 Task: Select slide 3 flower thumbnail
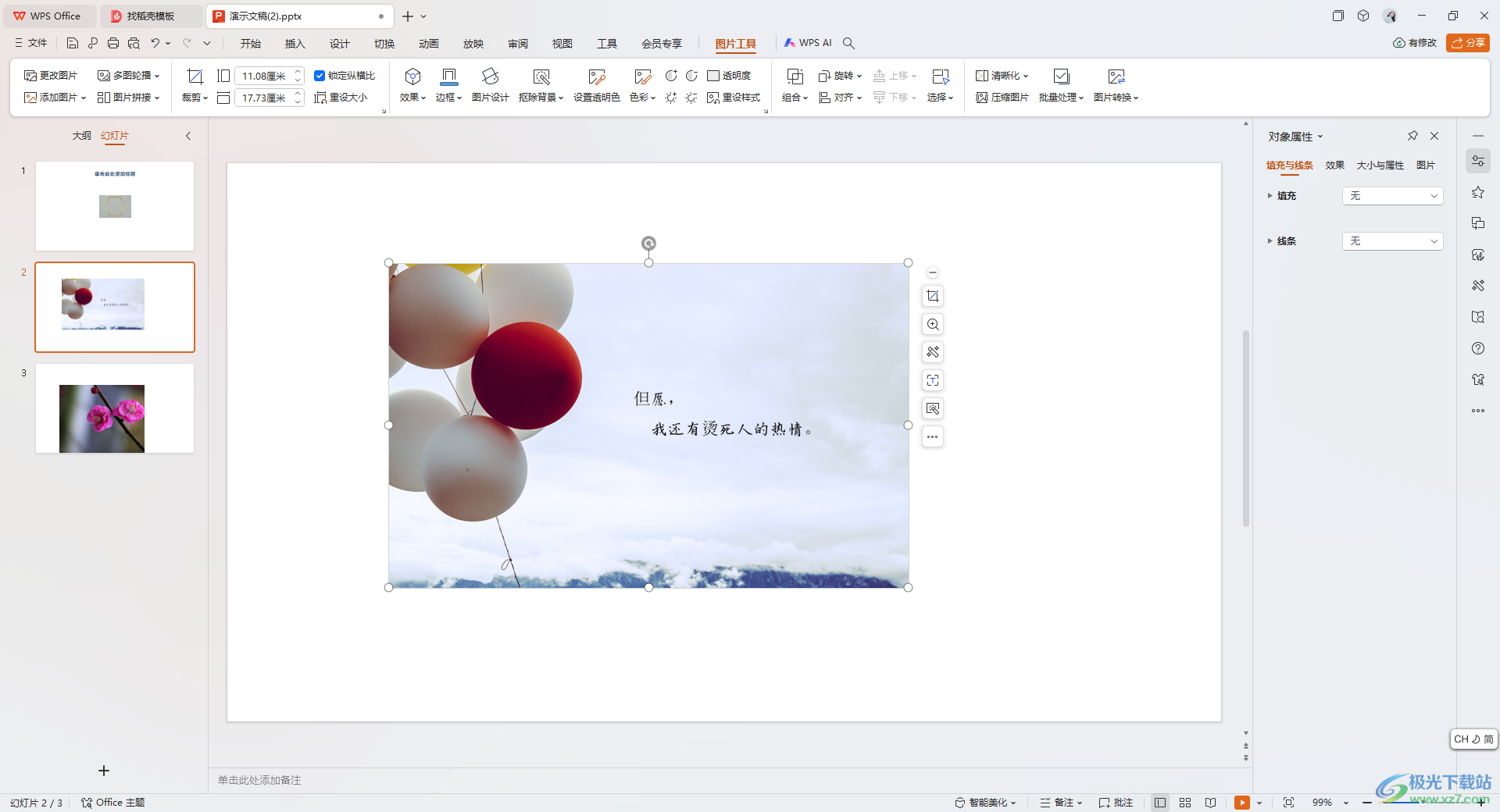pos(115,408)
